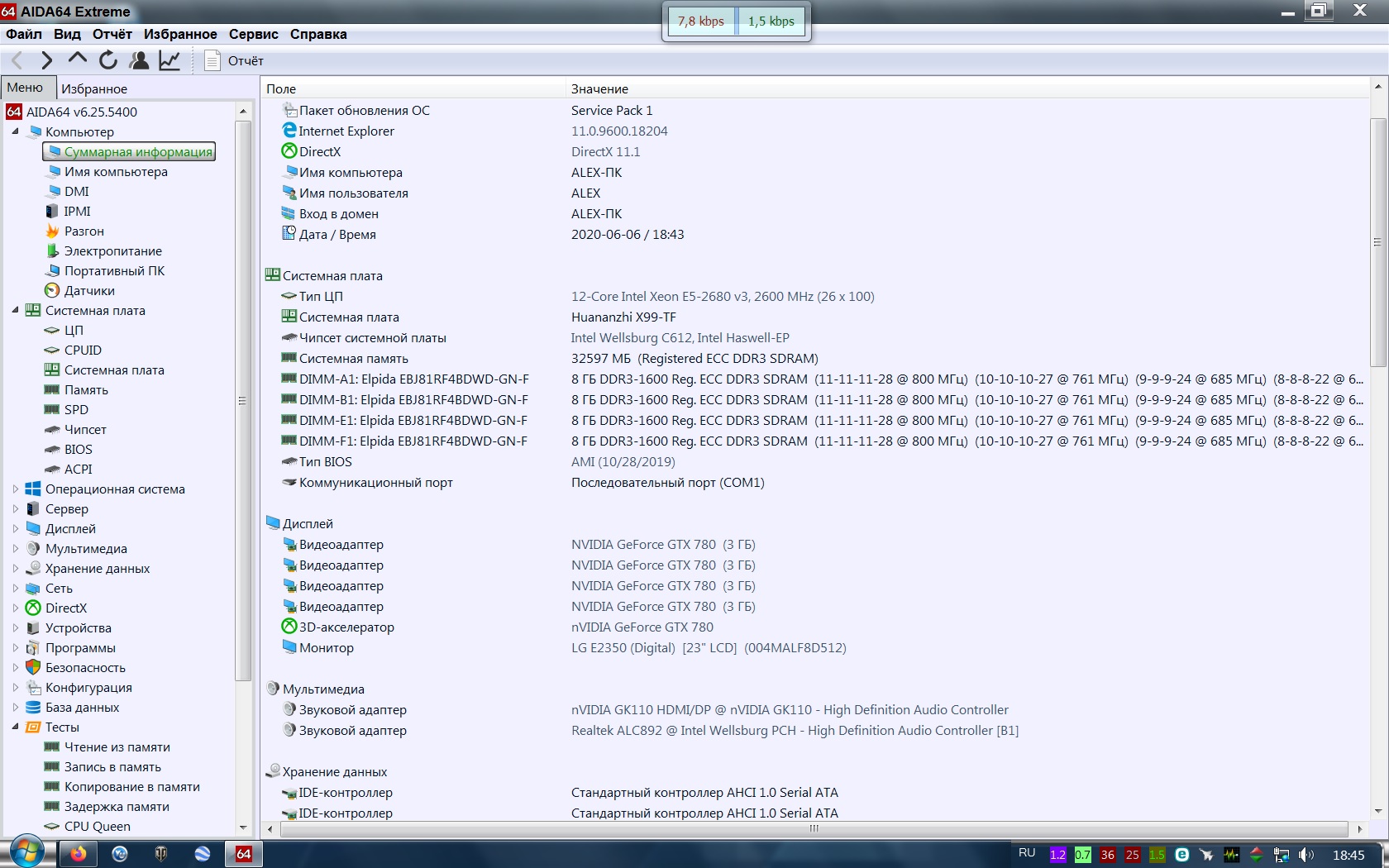Click the Программы icon in tree

pyautogui.click(x=33, y=647)
